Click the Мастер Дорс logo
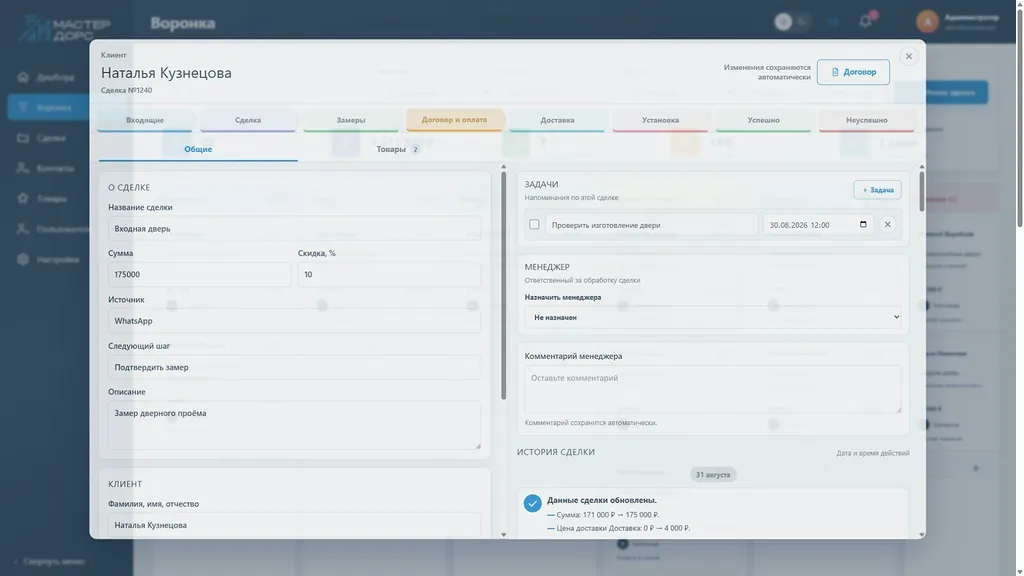Viewport: 1024px width, 576px height. coord(65,28)
